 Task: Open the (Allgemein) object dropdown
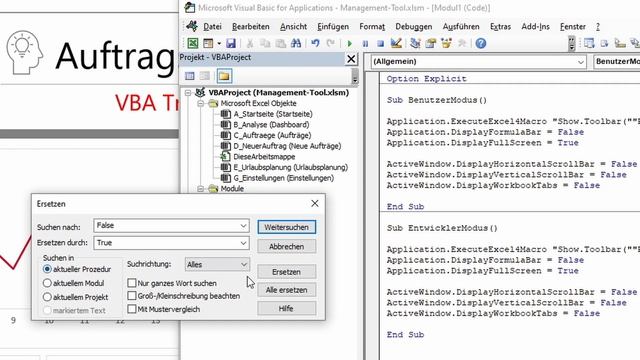(580, 62)
